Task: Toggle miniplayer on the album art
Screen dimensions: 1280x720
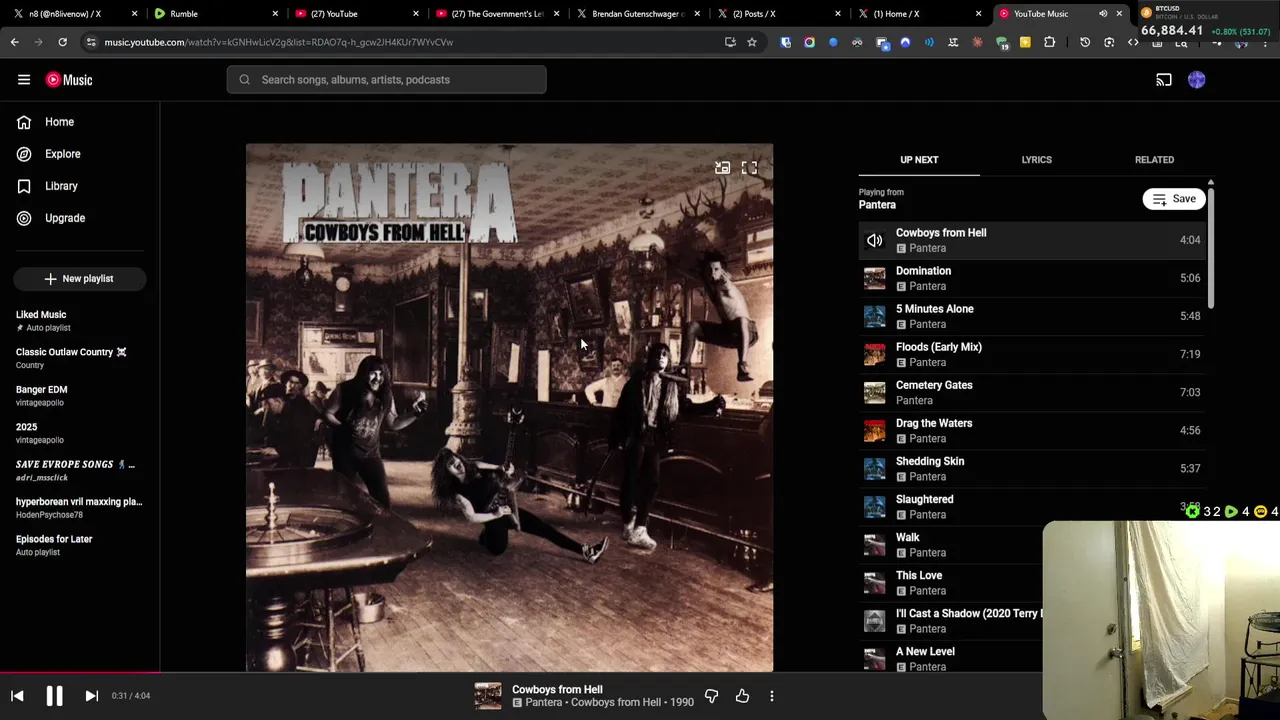Action: 722,168
